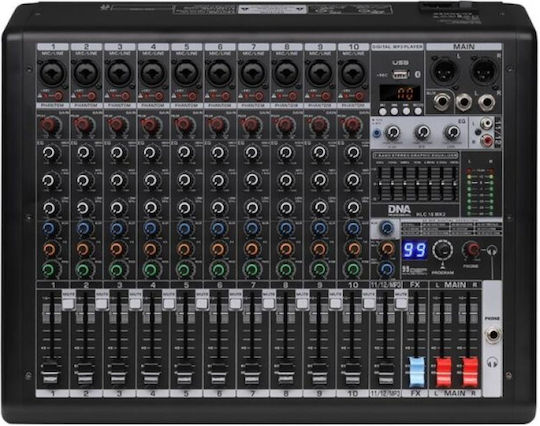Click the USB port on MP3 player
Viewport: 540px width, 426px height.
[400, 74]
